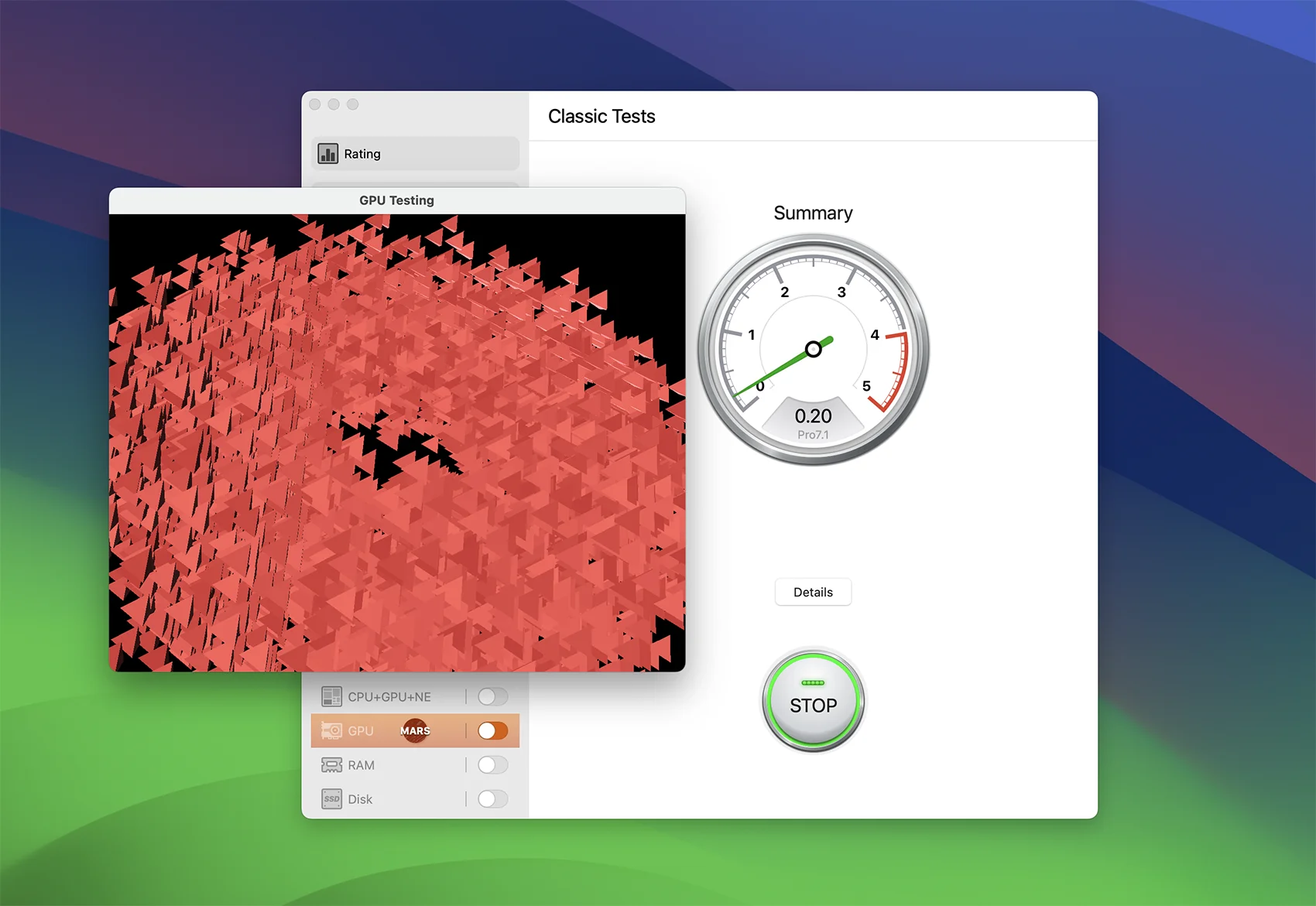Click the RAM module icon
Screen dimensions: 1316x906
tap(331, 765)
